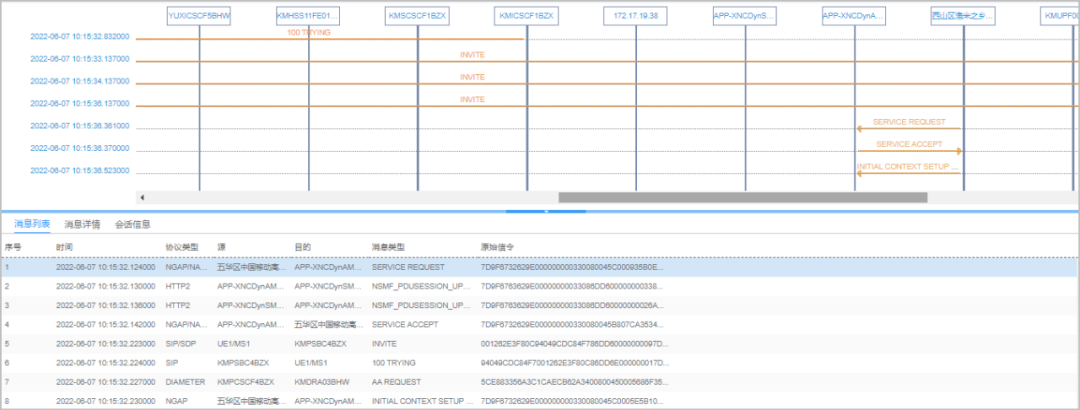Sort by the 时间 column header
This screenshot has width=1080, height=410.
point(64,247)
